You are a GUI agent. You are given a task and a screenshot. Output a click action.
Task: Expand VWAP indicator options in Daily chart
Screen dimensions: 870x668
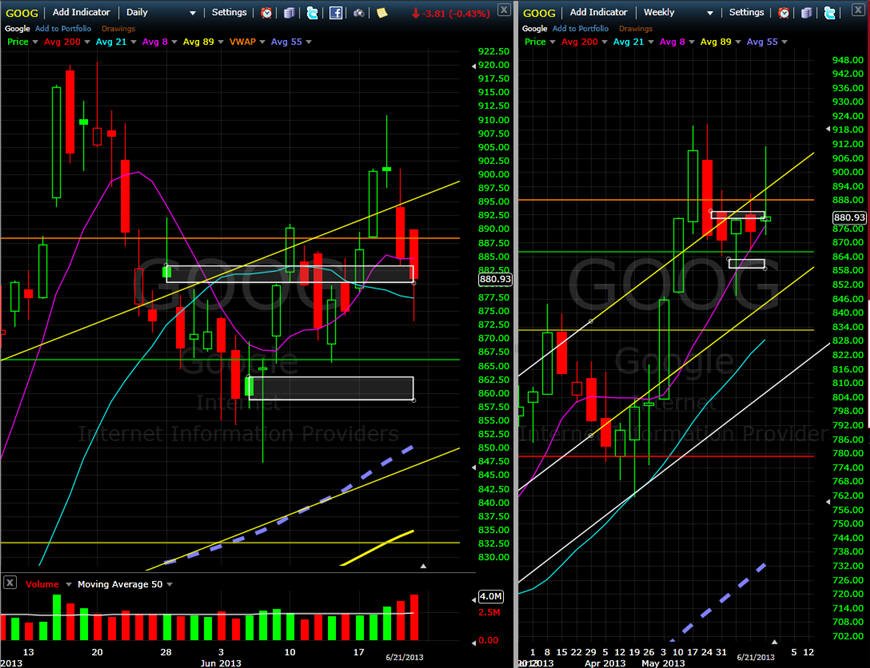[262, 42]
